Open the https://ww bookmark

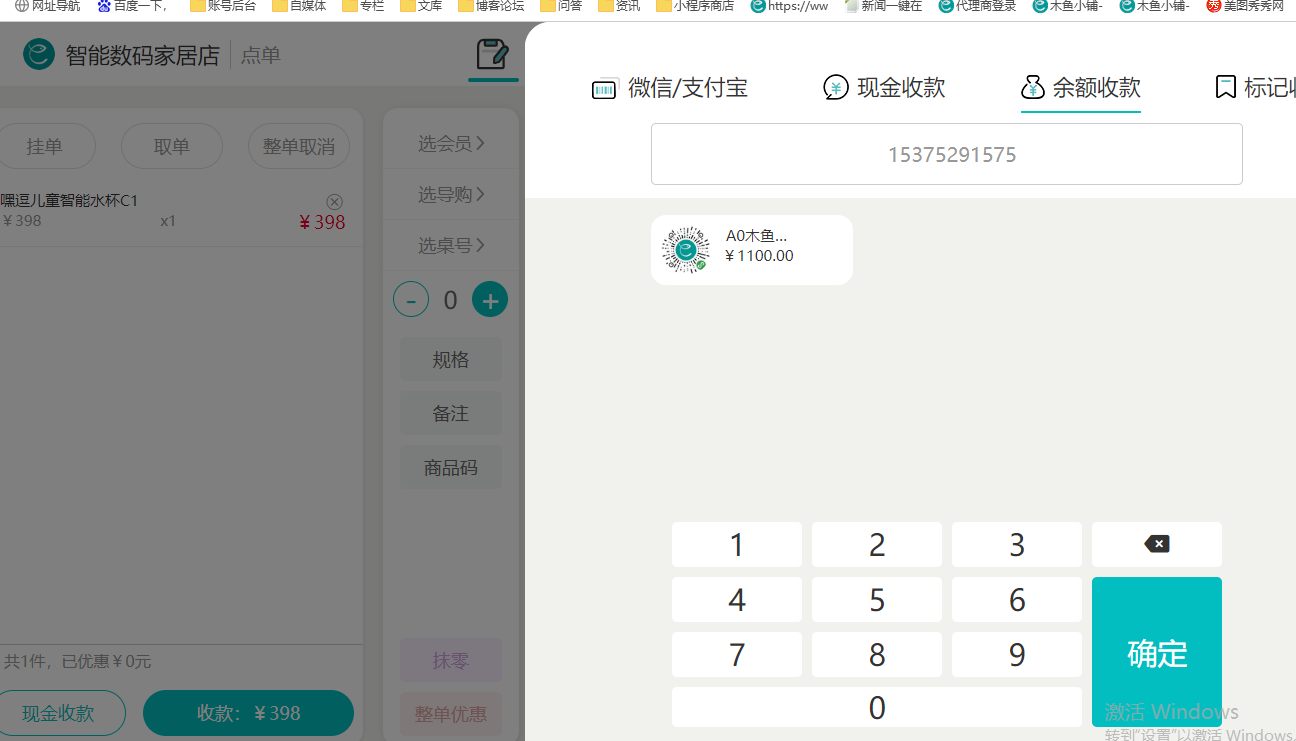pos(790,6)
